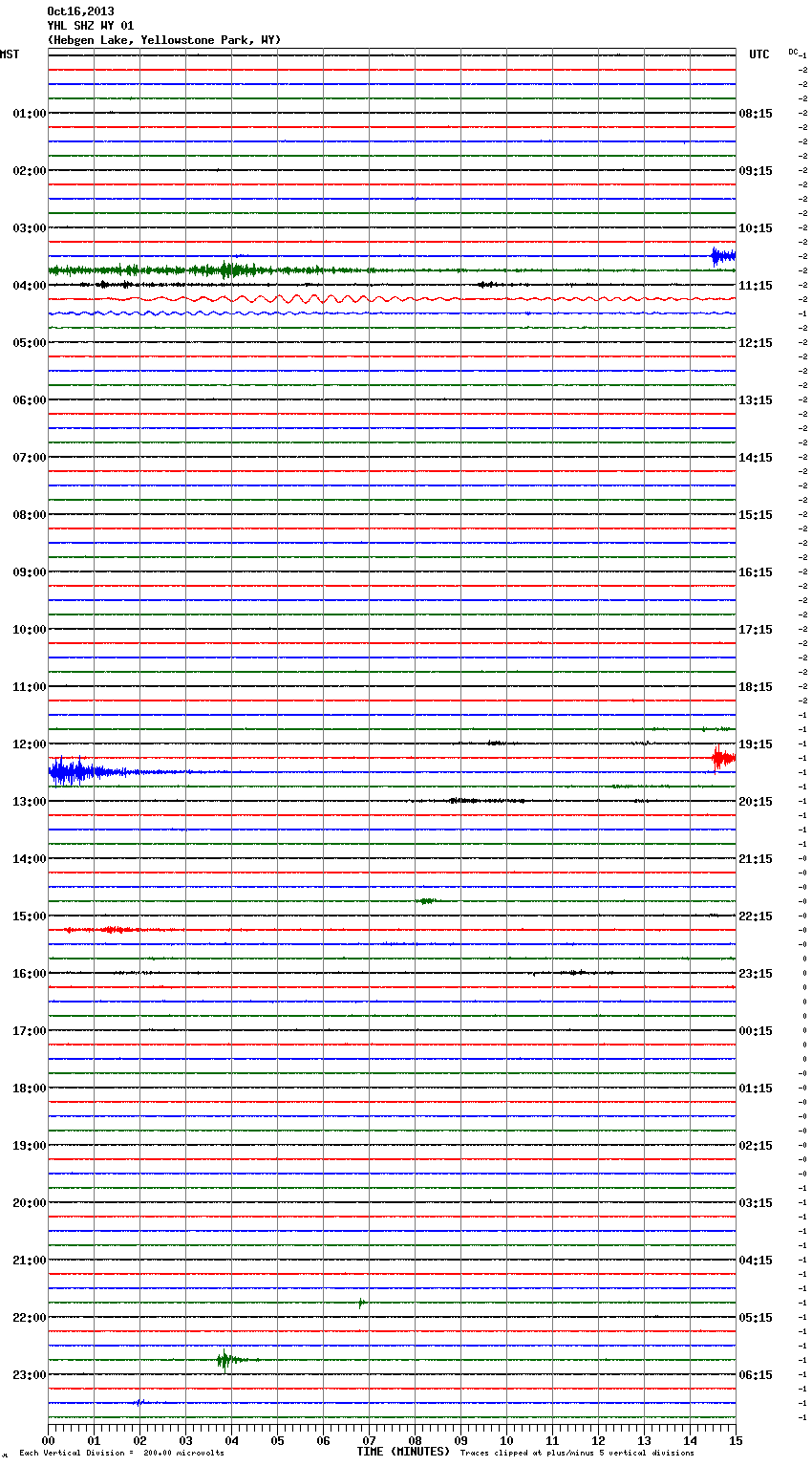This screenshot has width=812, height=1466.
Task: Click minute 15 on the bottom axis
Action: 736,1440
